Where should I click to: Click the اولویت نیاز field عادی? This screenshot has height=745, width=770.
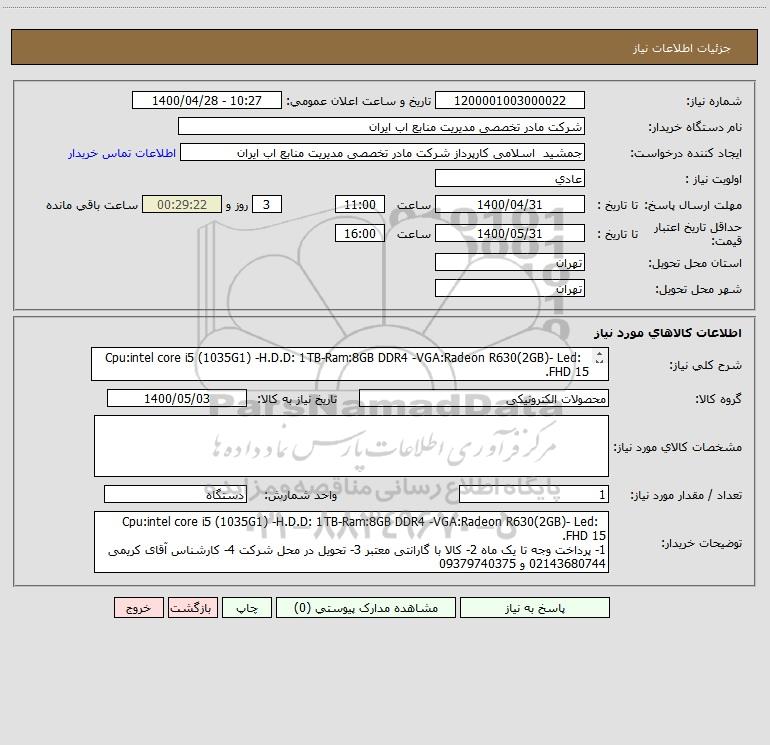point(510,178)
